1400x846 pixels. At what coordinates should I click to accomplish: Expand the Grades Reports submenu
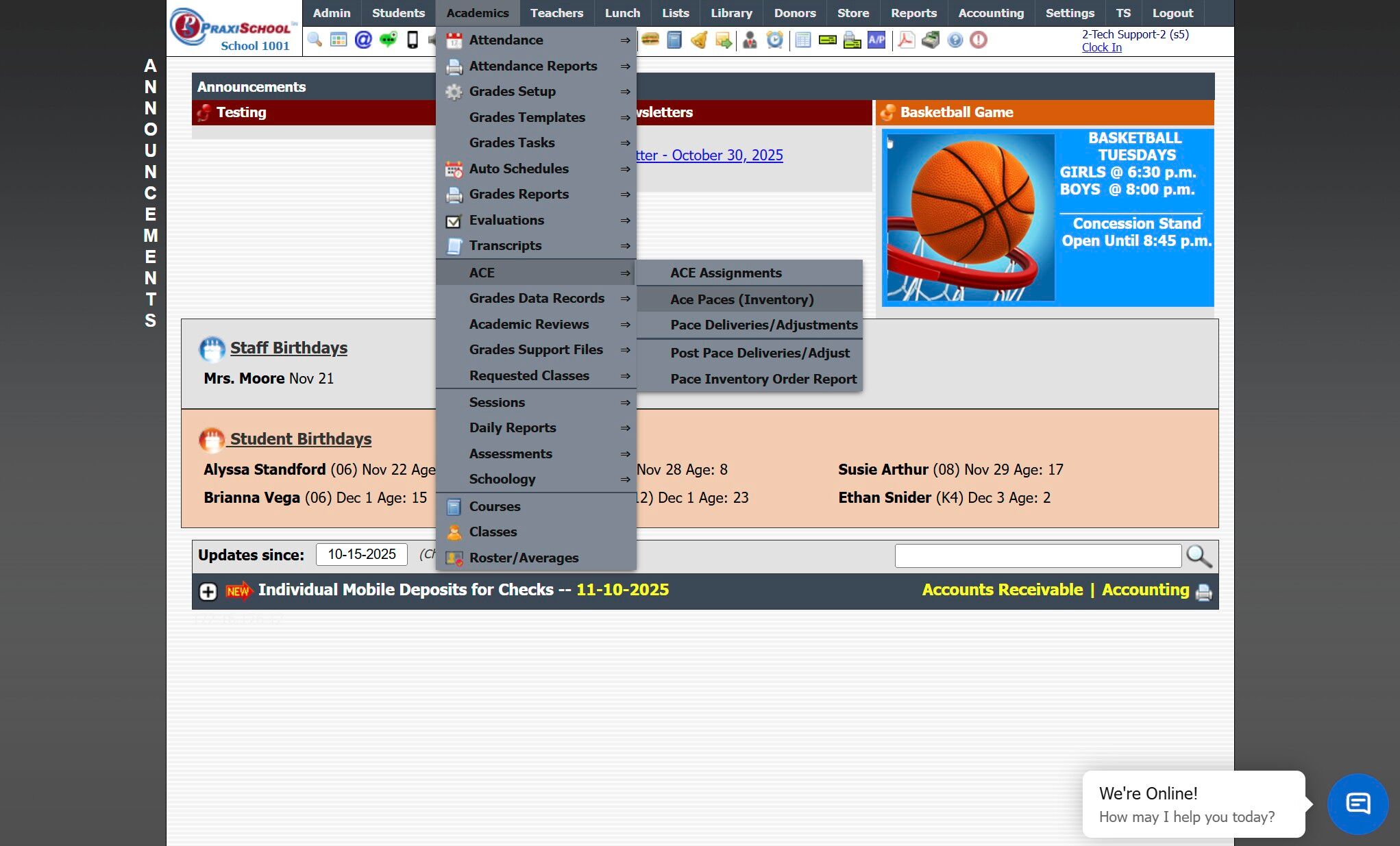pos(519,195)
